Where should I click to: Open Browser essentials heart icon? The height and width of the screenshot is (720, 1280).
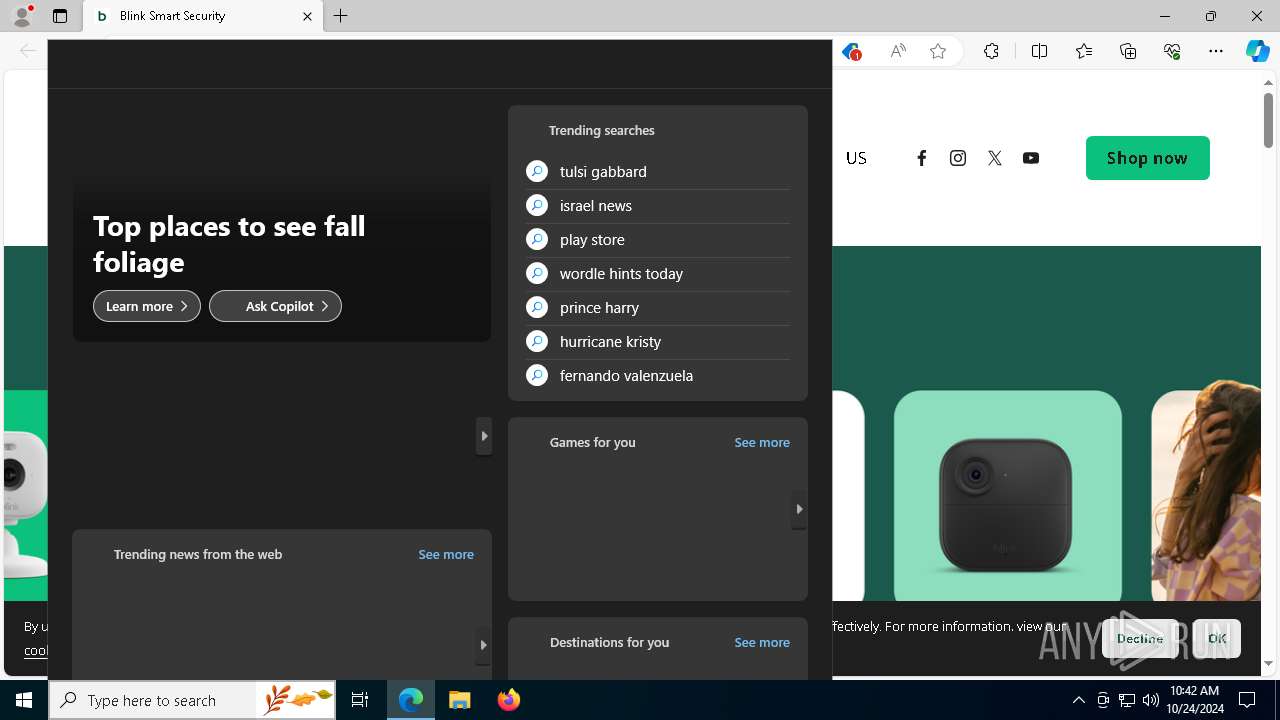click(1172, 52)
